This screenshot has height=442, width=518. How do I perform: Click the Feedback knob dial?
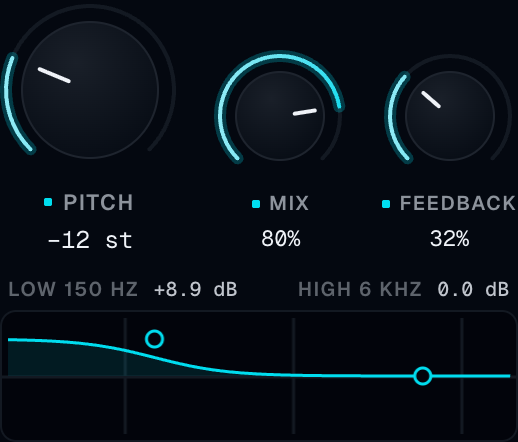coord(450,116)
